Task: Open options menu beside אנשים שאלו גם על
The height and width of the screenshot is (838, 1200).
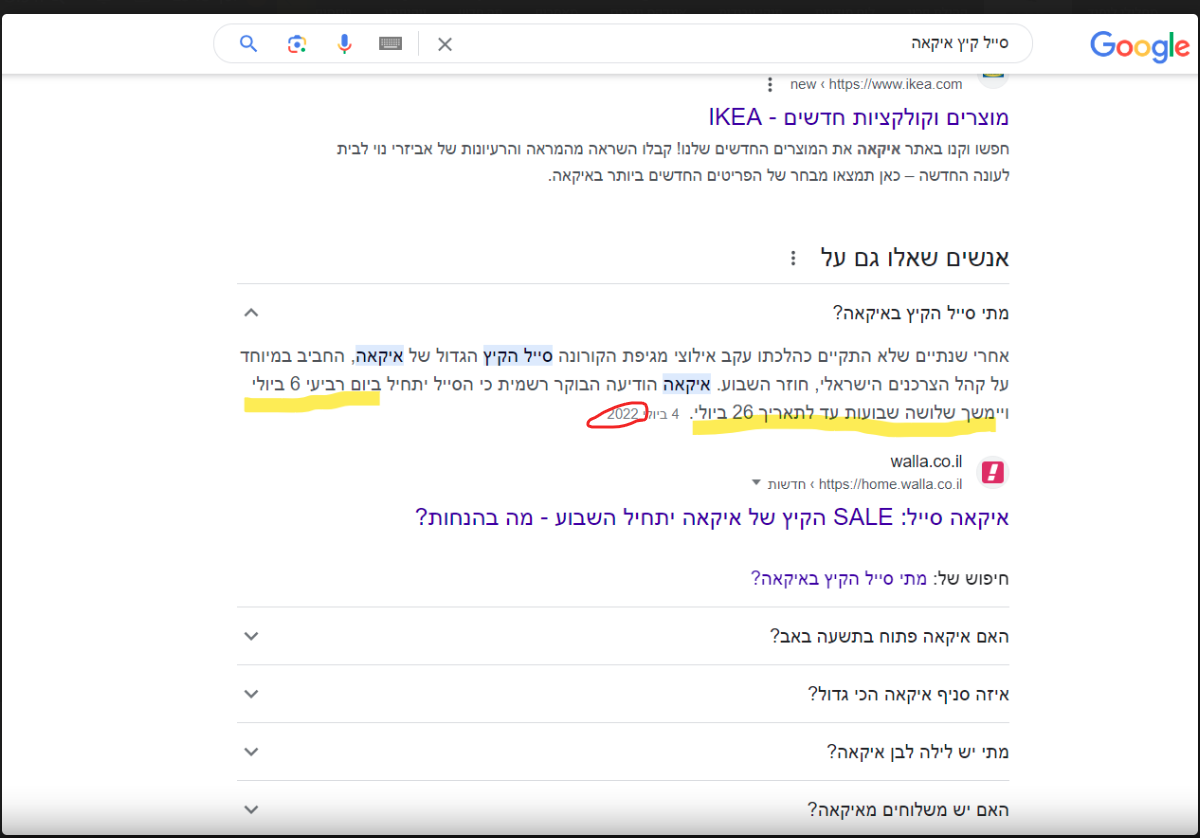Action: [x=793, y=258]
